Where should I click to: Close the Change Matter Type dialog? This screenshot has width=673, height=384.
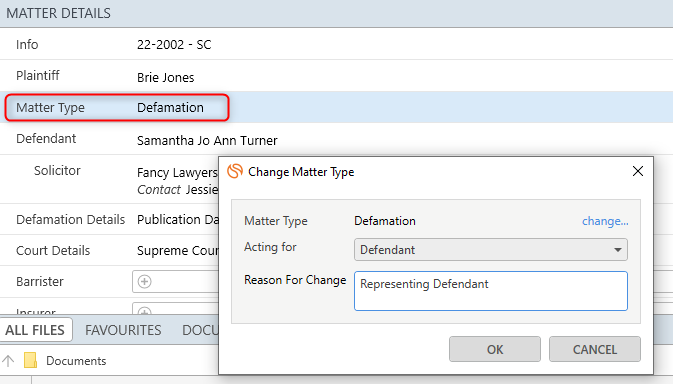[638, 171]
